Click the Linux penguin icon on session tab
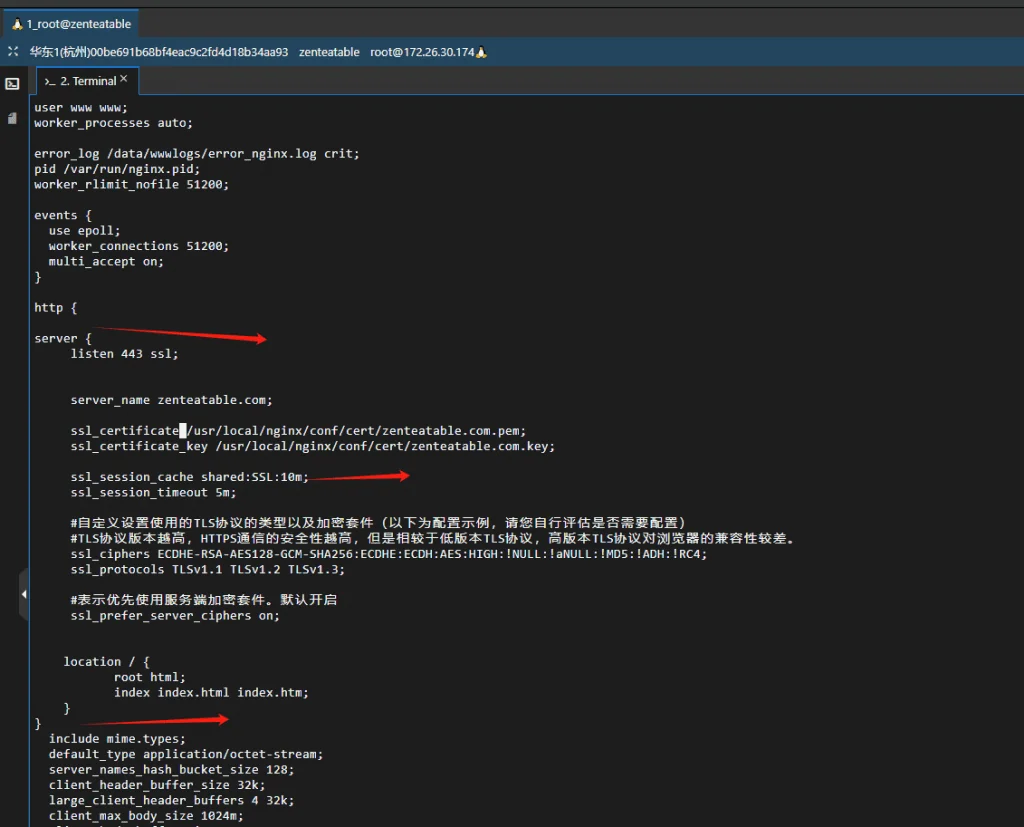 [x=18, y=24]
